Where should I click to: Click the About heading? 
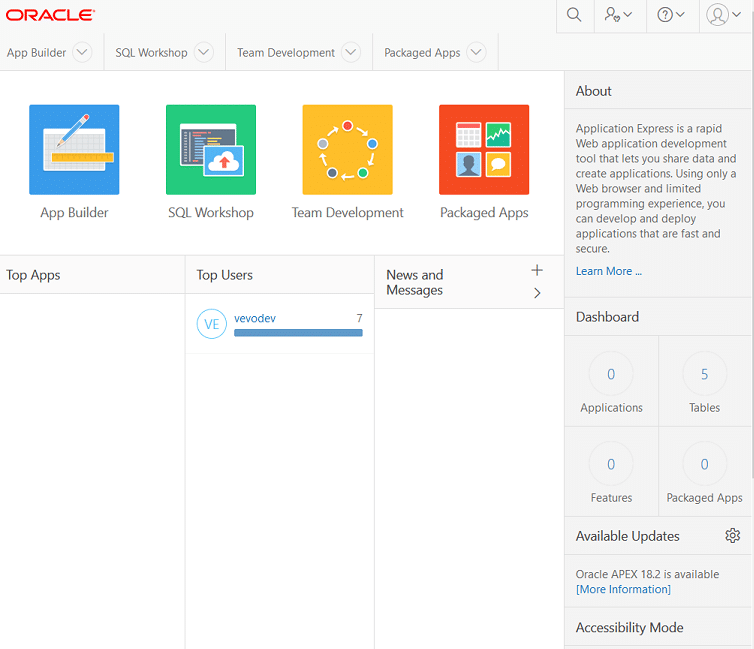(x=593, y=91)
